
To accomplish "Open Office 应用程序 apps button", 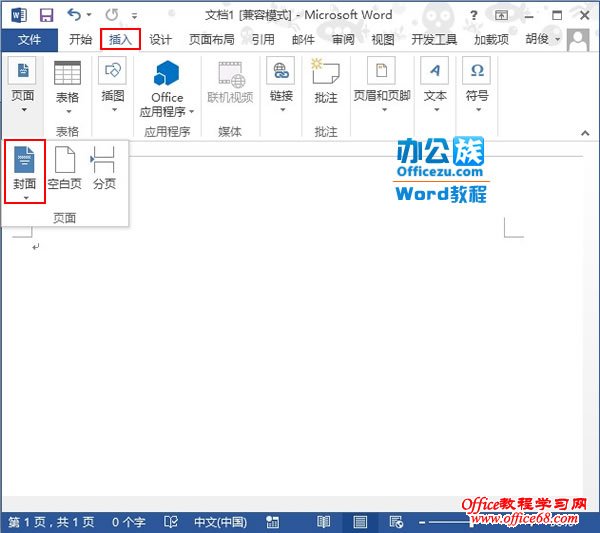I will 167,89.
